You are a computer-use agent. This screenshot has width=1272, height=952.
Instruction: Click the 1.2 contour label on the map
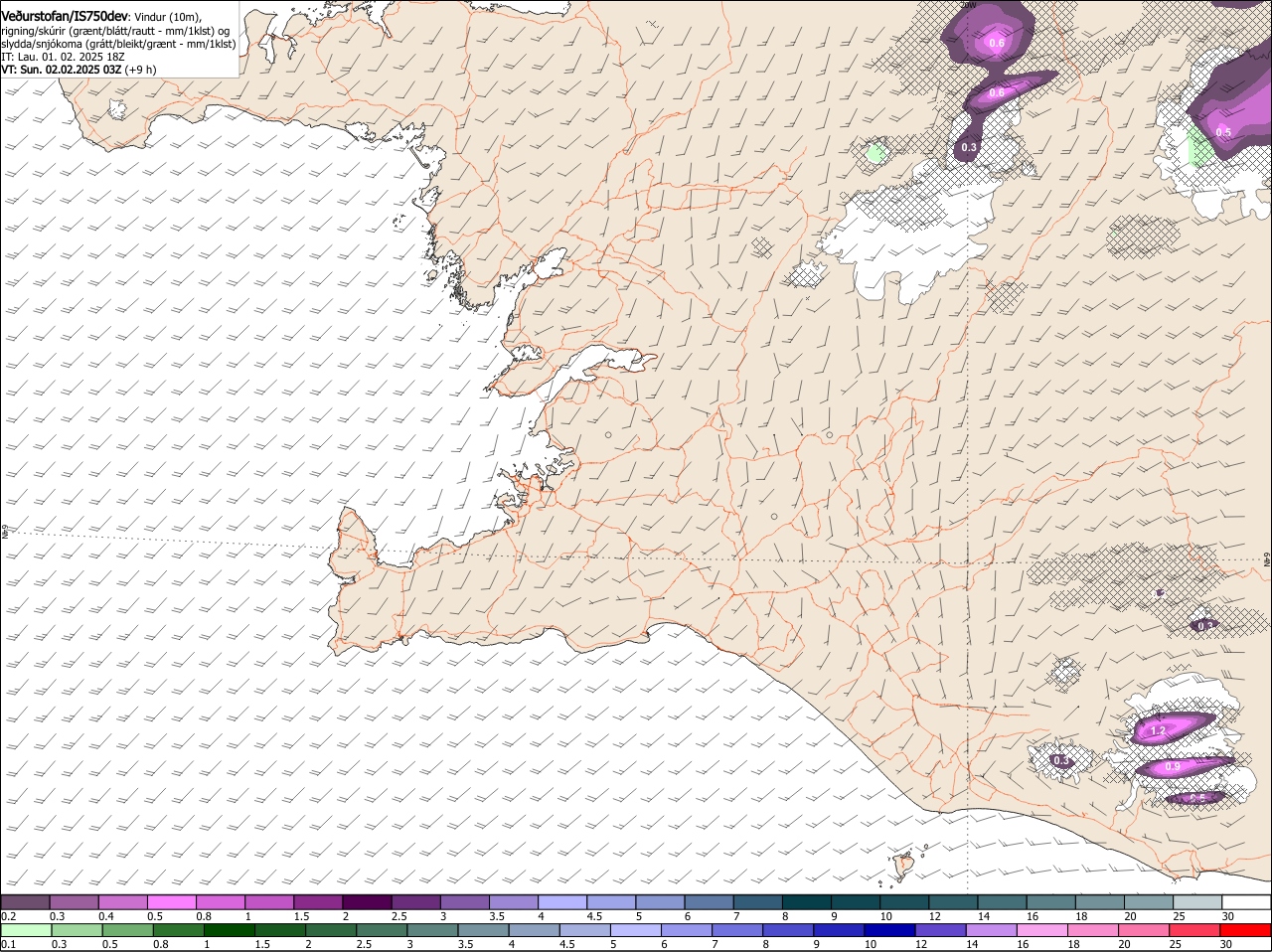pos(1157,731)
